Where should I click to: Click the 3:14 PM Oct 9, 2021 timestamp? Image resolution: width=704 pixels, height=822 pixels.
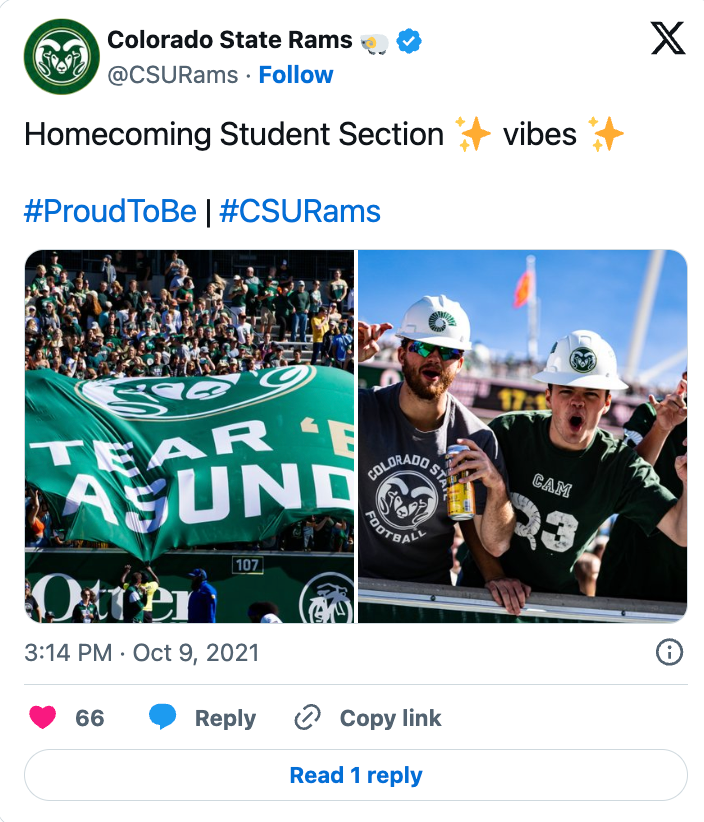tap(142, 653)
